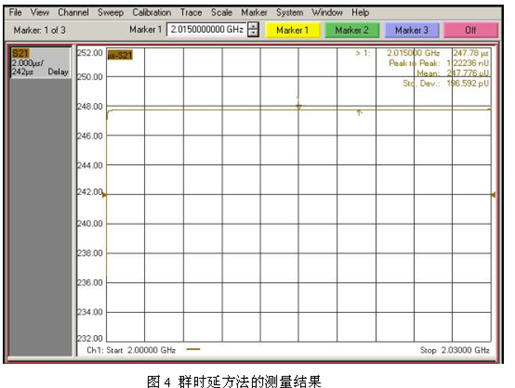Open the Trace menu

pos(191,12)
